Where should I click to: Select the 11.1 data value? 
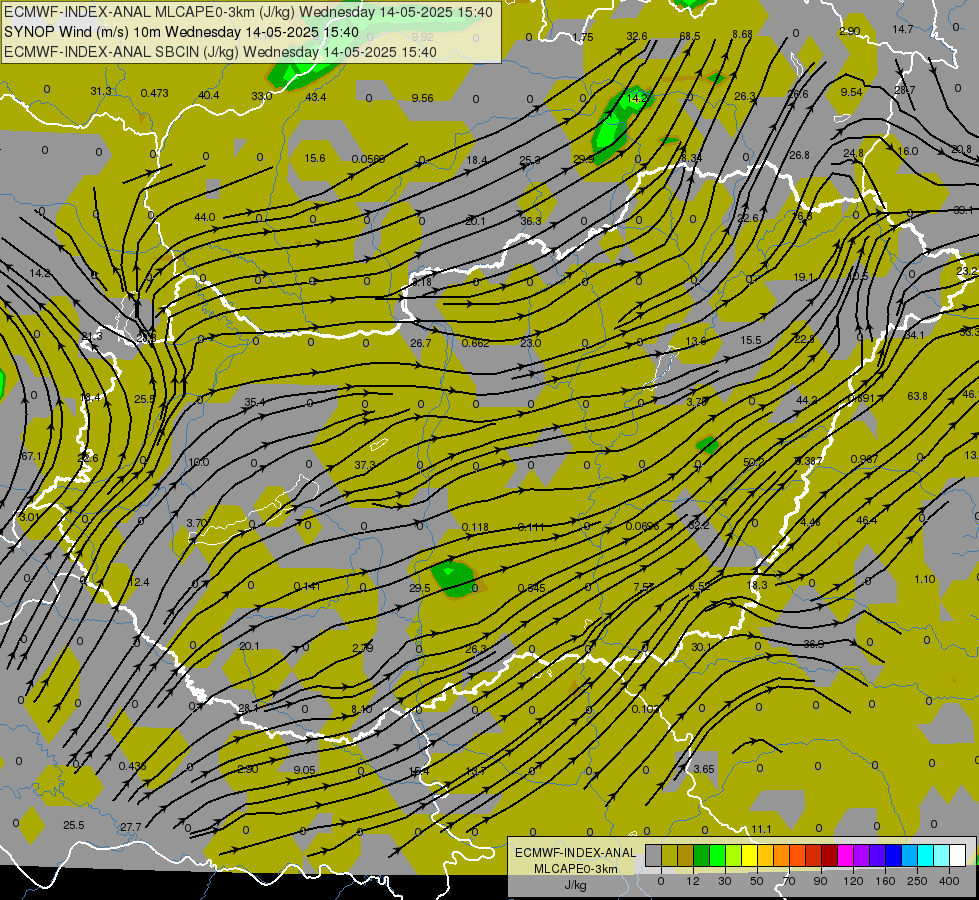pos(761,829)
